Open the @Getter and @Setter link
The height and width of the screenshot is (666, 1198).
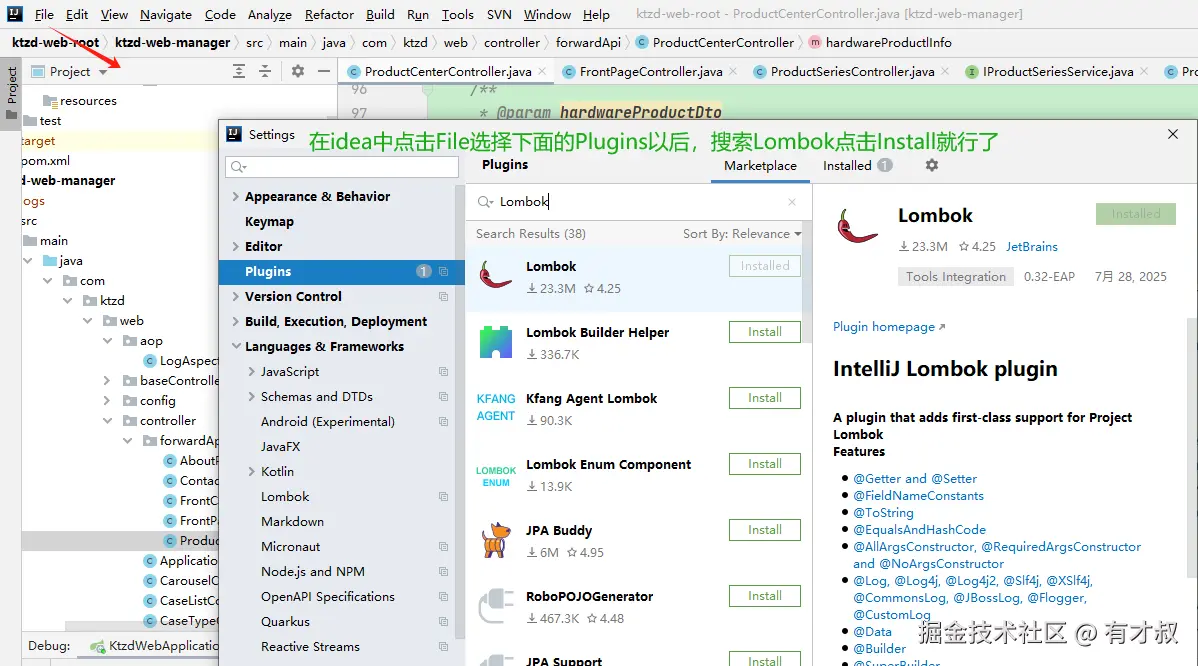click(x=915, y=479)
